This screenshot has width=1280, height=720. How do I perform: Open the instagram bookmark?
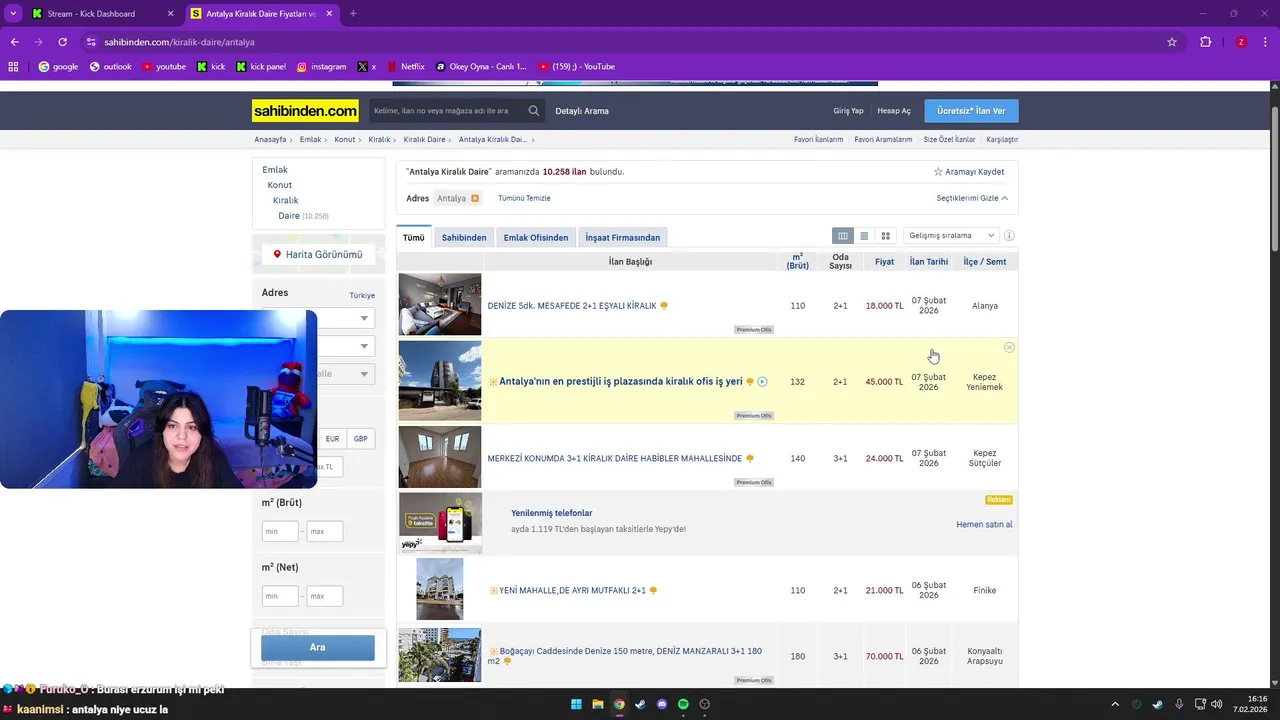point(321,67)
